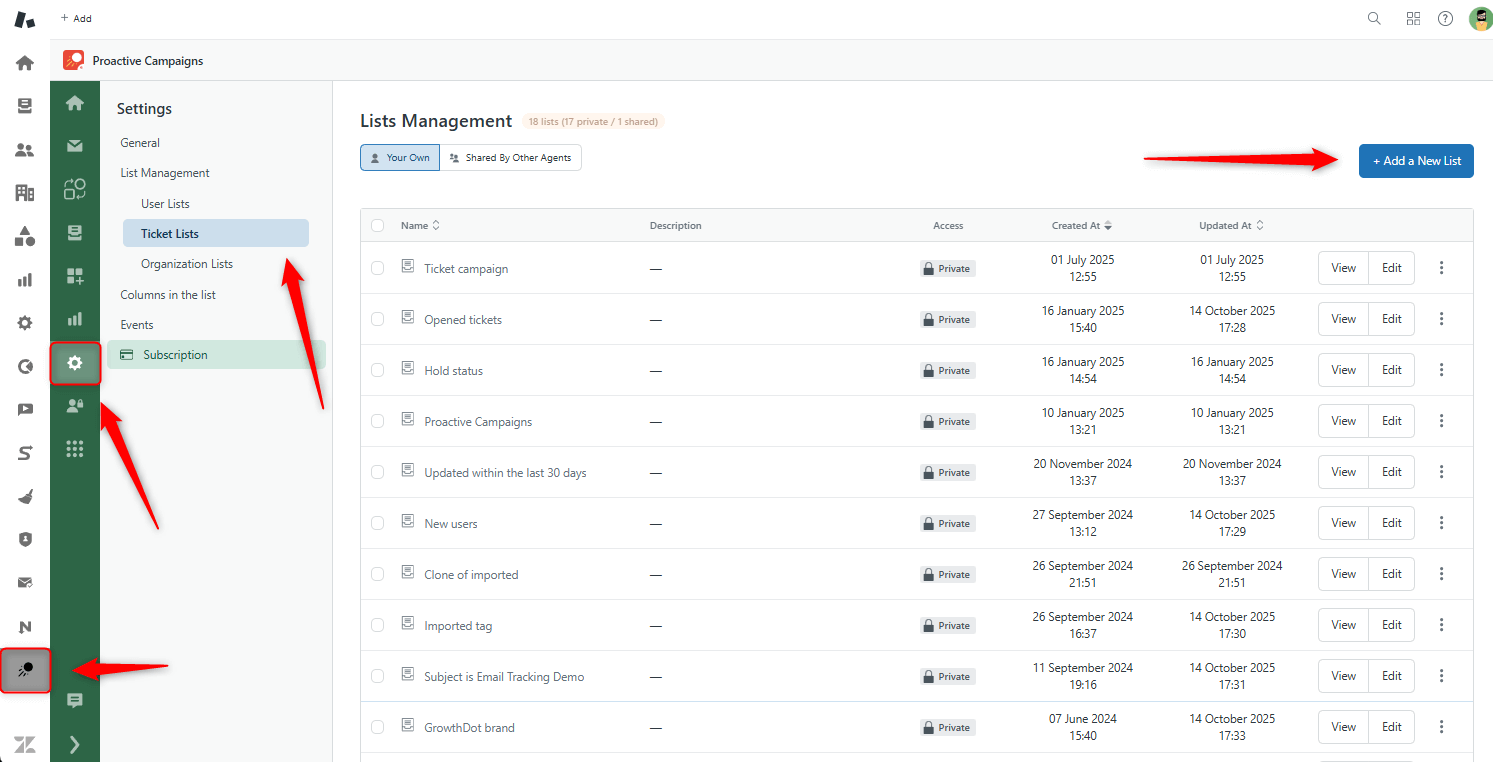Select the Hold status list checkbox
Screen dimensions: 1493x762
(x=377, y=370)
